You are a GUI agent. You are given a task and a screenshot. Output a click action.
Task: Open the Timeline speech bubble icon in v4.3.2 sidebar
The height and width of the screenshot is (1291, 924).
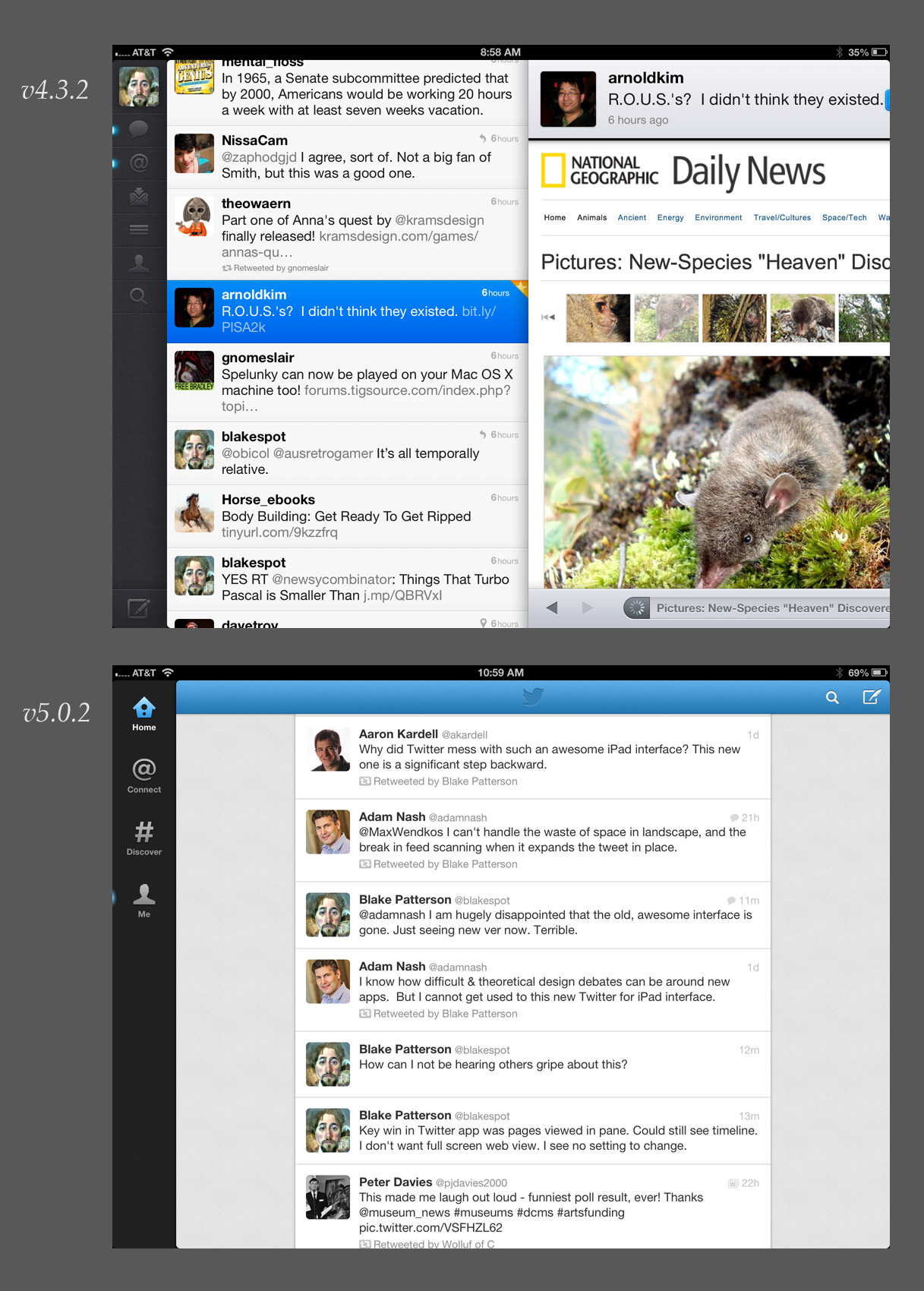click(x=139, y=128)
